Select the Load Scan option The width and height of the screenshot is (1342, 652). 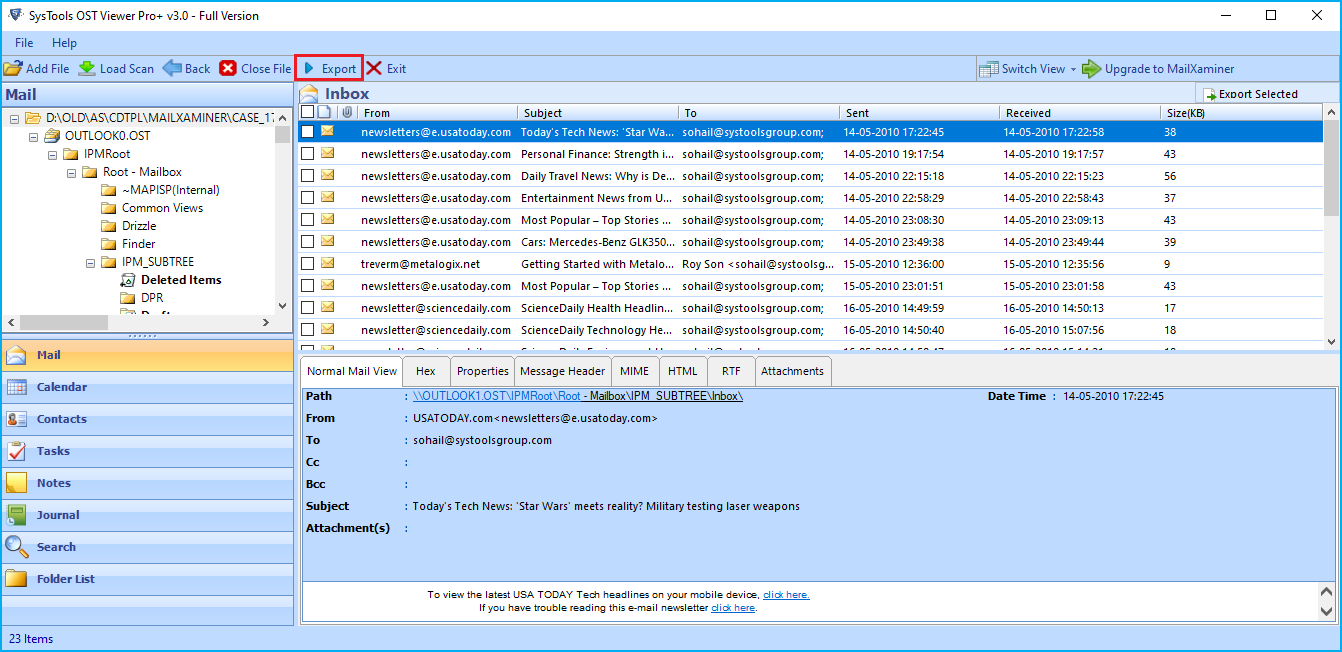tap(116, 68)
